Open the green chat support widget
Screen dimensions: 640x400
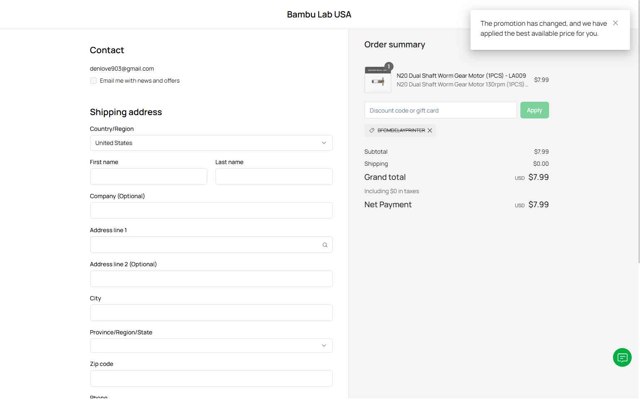[x=622, y=357]
